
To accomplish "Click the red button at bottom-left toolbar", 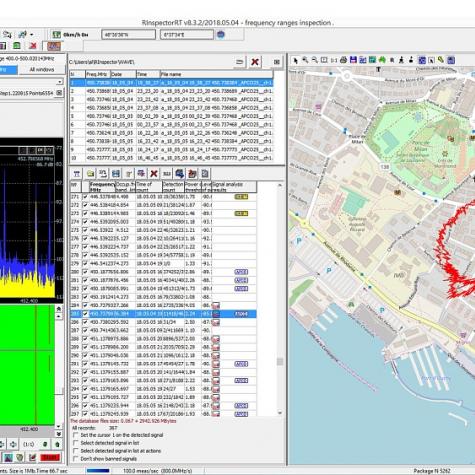I will (x=50, y=457).
